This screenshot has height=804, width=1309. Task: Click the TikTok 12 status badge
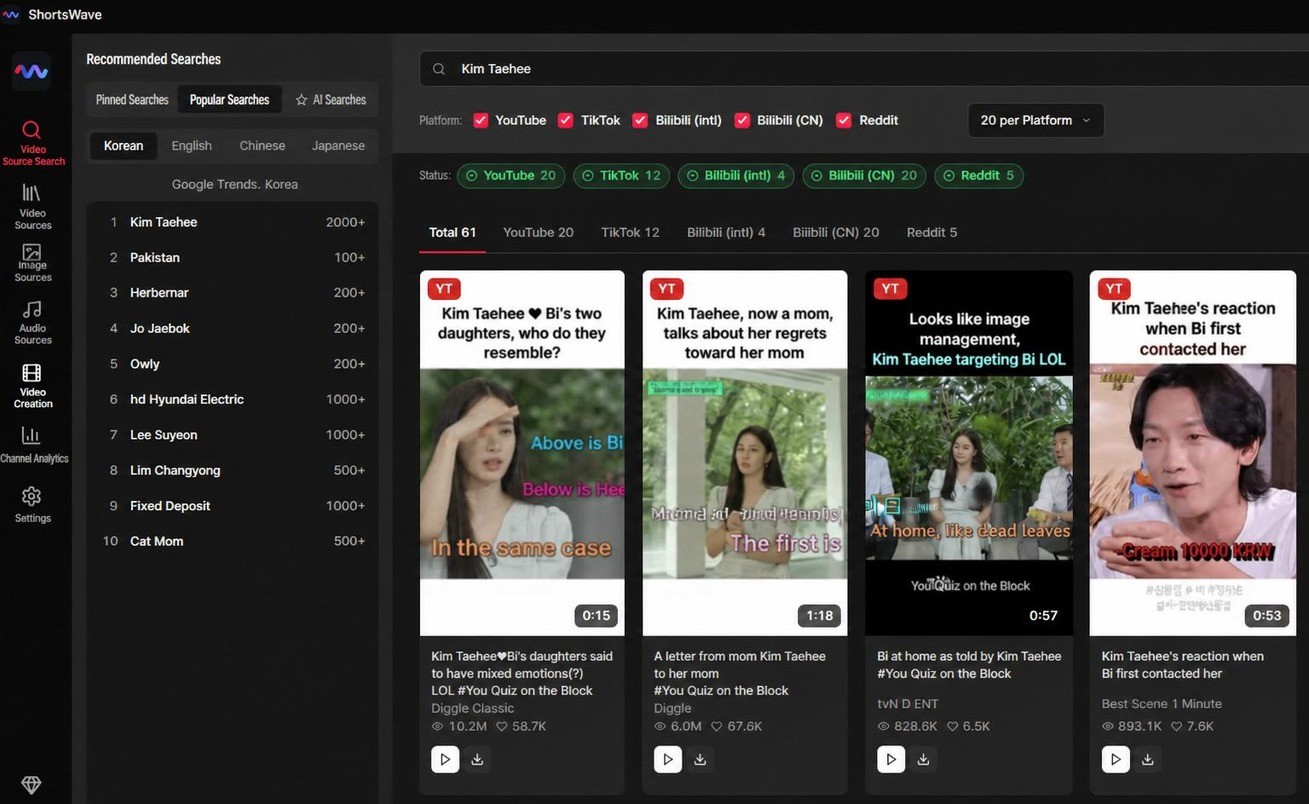pyautogui.click(x=621, y=176)
